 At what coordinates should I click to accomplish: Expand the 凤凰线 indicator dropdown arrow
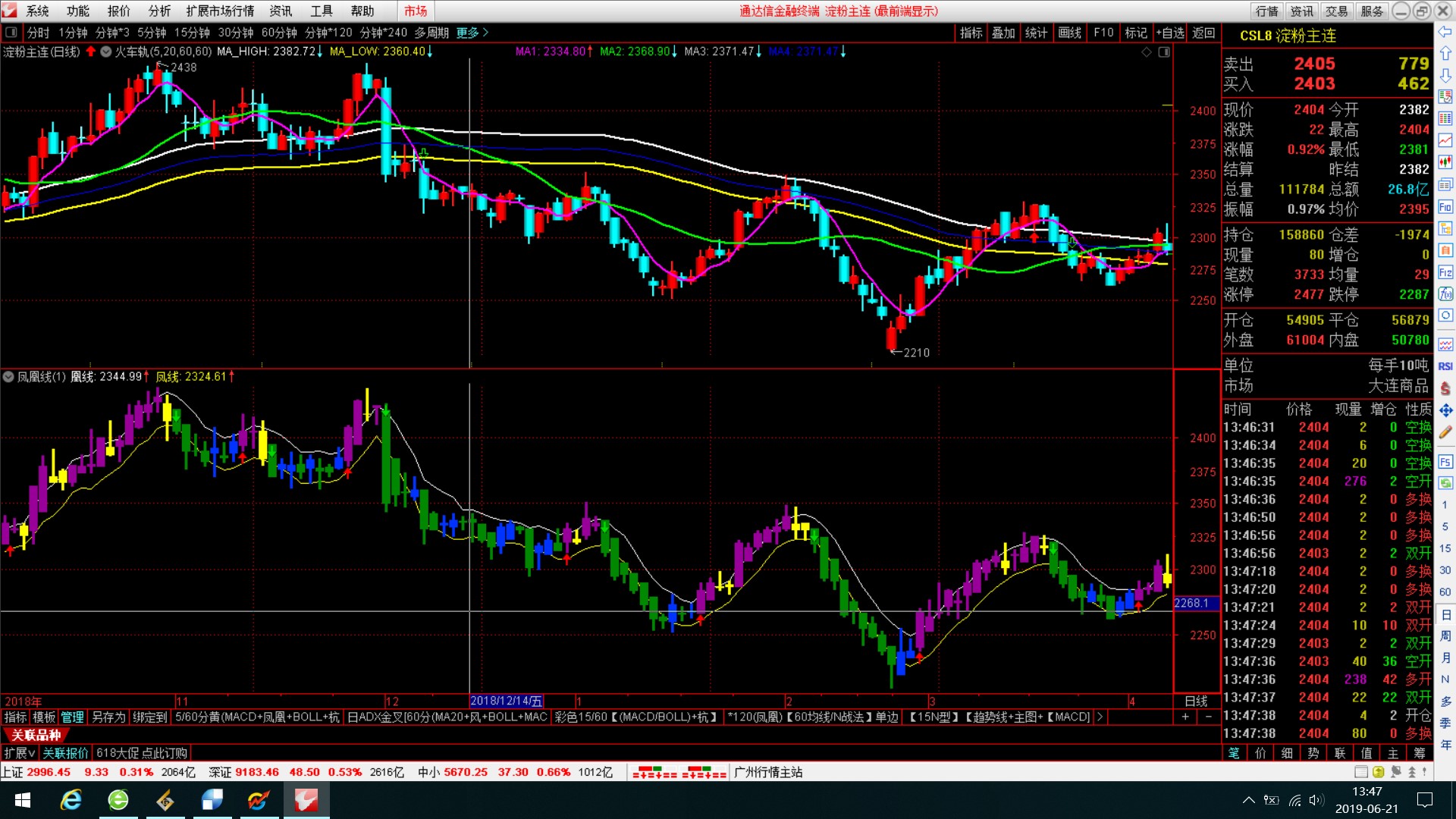(x=8, y=376)
